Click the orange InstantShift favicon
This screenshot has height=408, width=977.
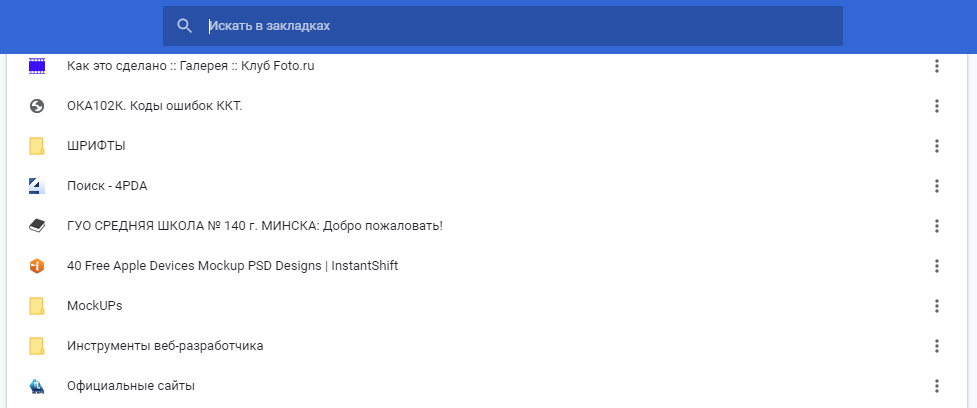(x=37, y=266)
